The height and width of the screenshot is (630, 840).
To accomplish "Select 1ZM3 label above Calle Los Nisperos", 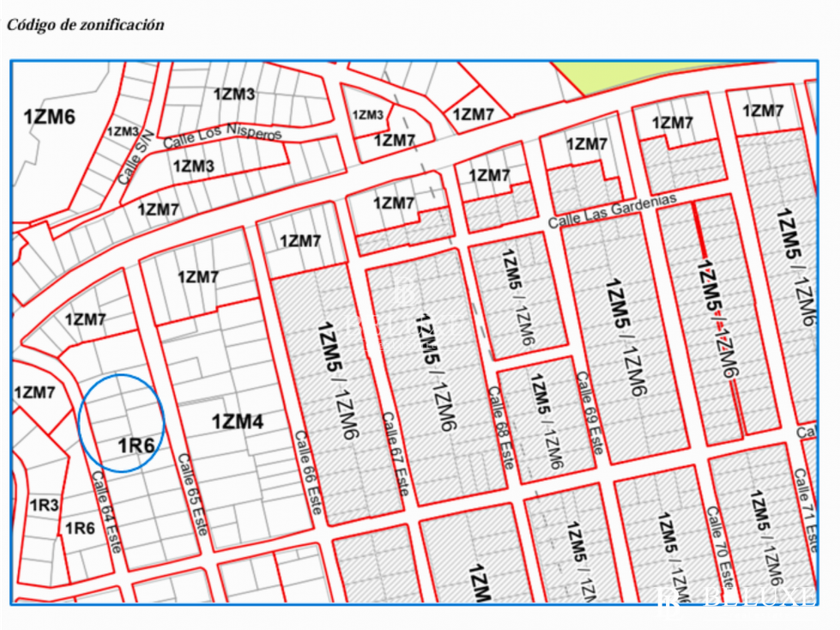I will (x=234, y=95).
